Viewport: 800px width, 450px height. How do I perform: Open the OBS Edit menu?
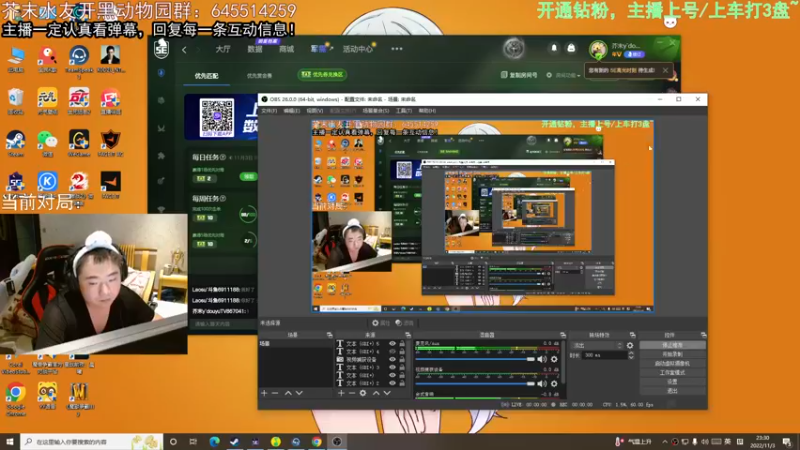pyautogui.click(x=291, y=111)
